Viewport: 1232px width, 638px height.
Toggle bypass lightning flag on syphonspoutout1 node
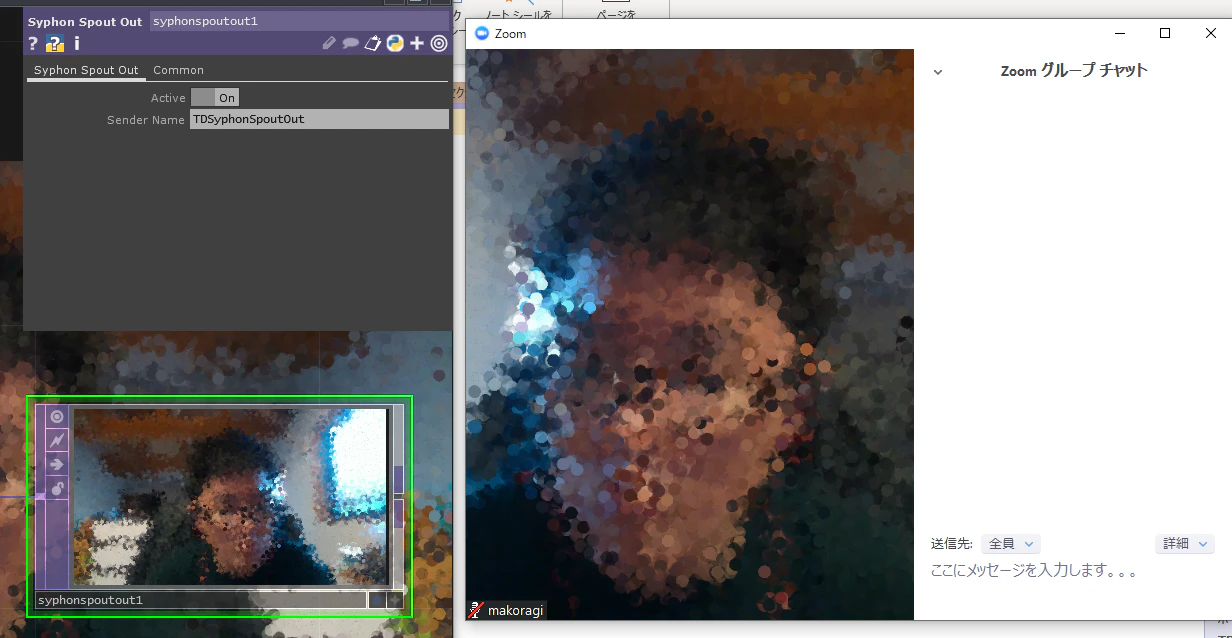(x=57, y=440)
